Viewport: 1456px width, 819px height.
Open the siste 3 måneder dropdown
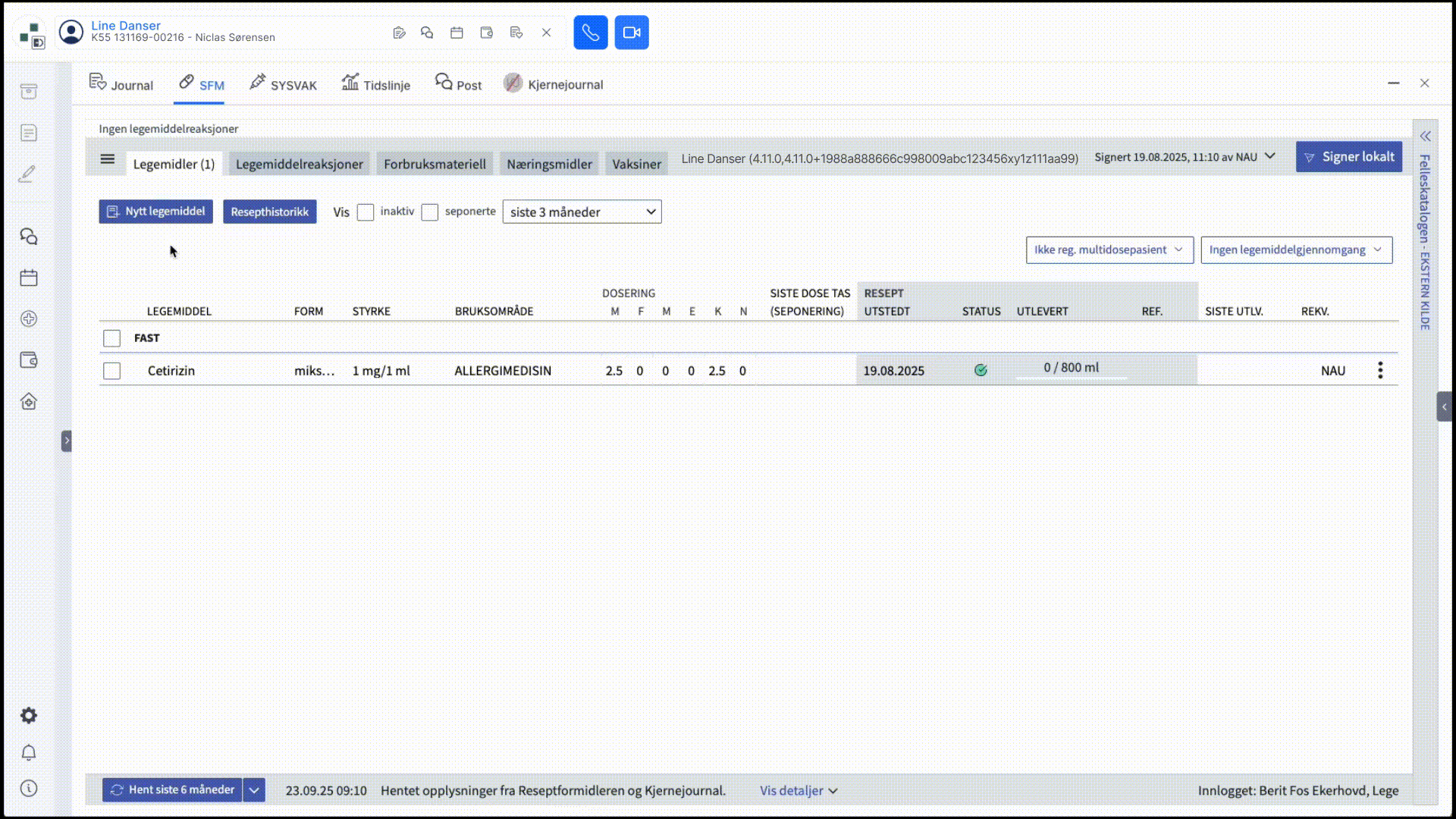click(x=582, y=212)
